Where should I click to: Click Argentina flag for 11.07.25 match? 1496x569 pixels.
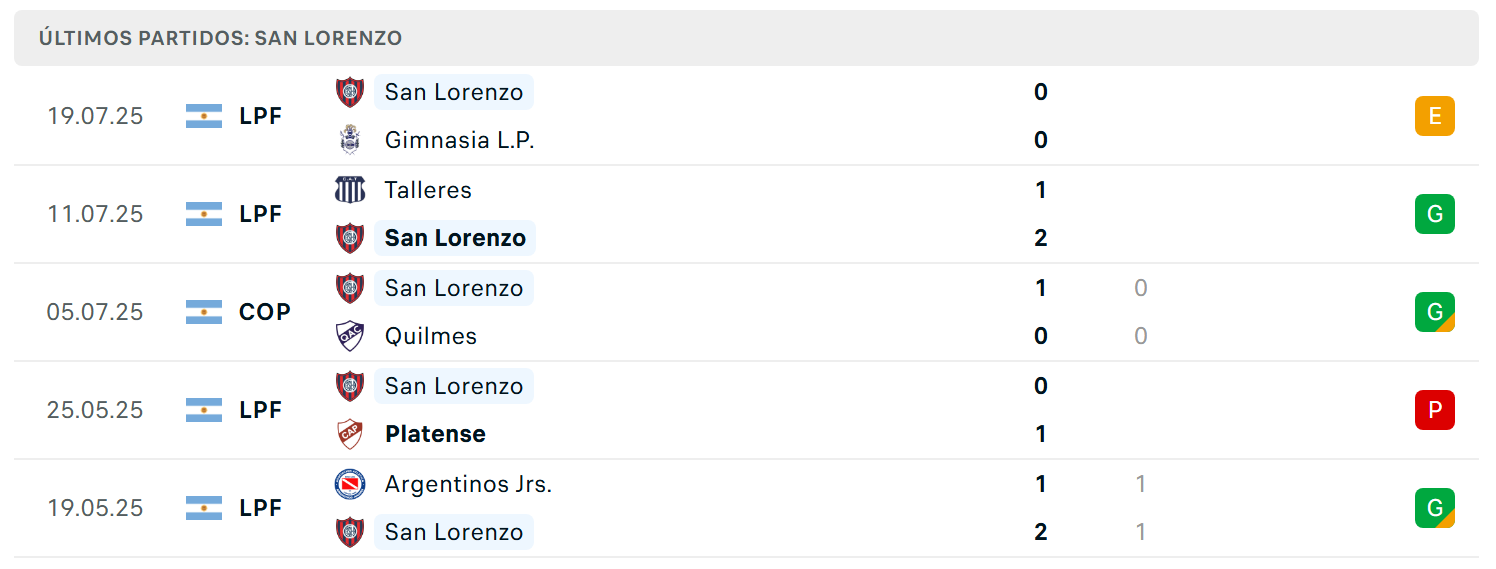pos(204,214)
